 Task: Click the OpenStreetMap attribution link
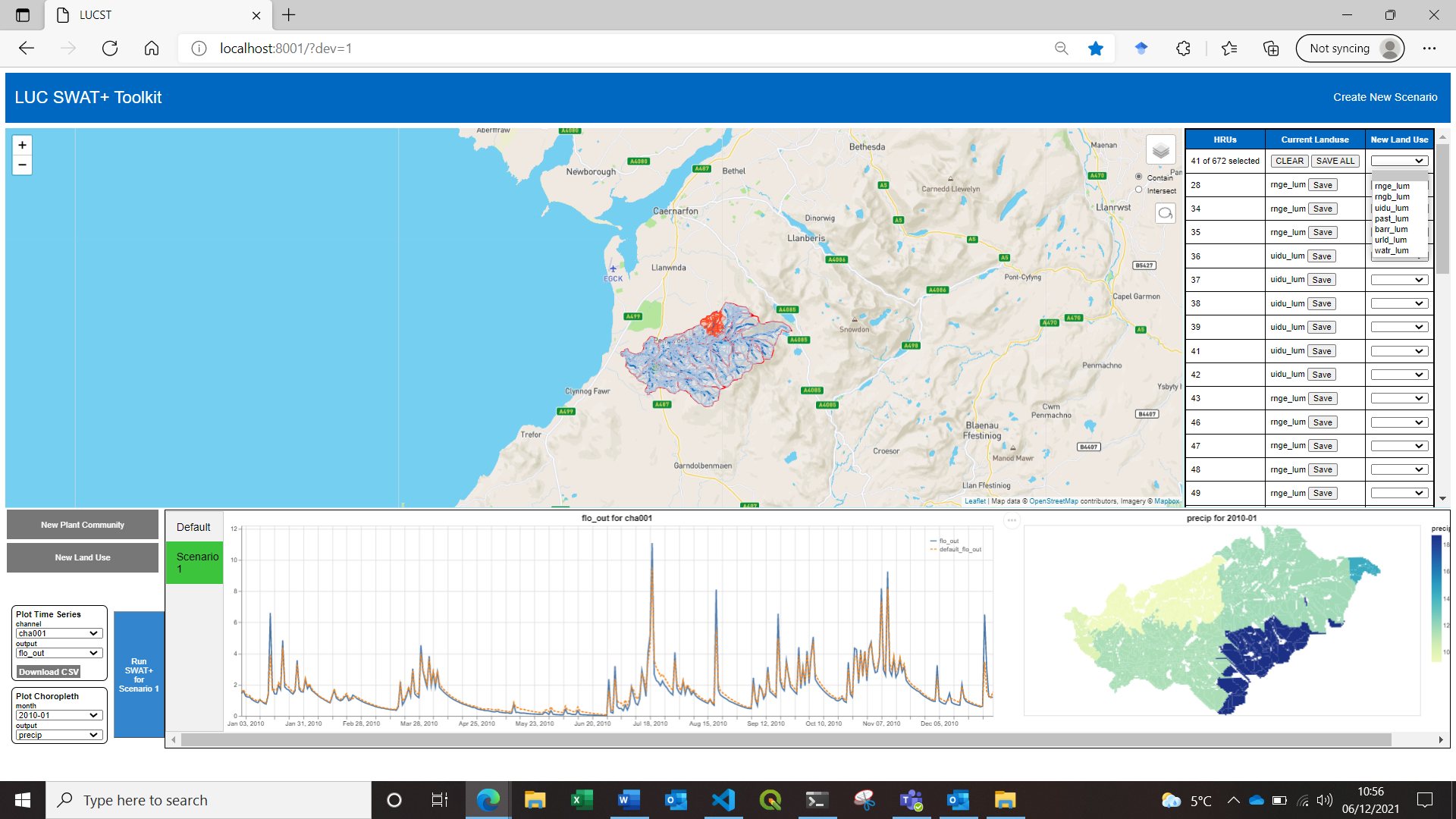[1053, 501]
